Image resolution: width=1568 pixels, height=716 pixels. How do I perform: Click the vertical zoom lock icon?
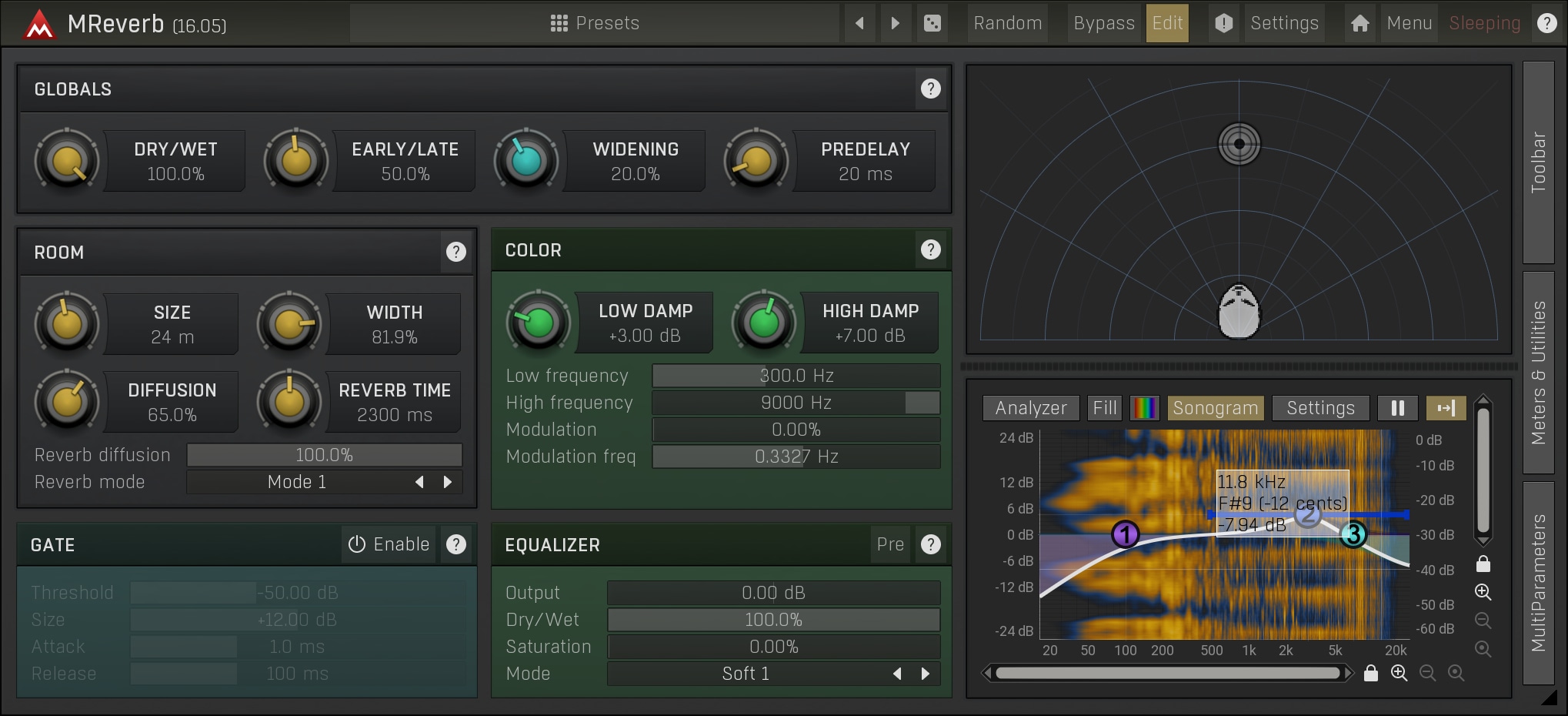tap(1483, 564)
